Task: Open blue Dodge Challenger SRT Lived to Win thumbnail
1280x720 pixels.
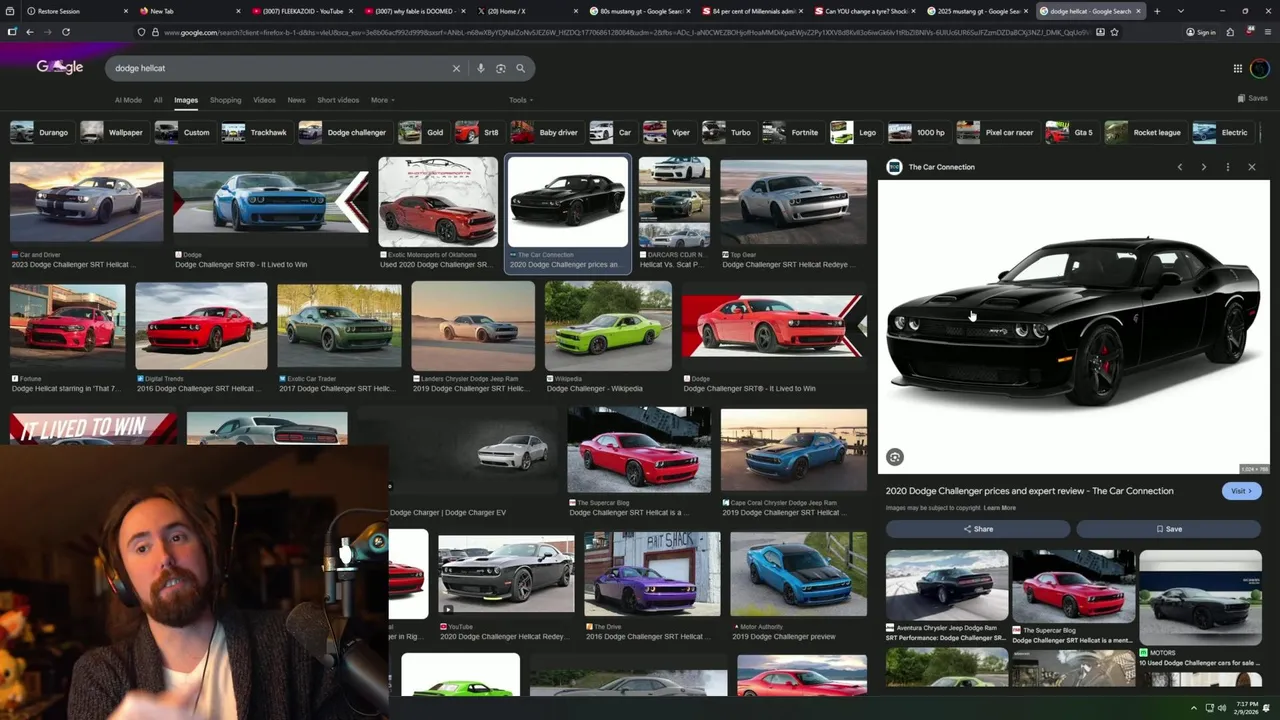Action: (x=271, y=202)
